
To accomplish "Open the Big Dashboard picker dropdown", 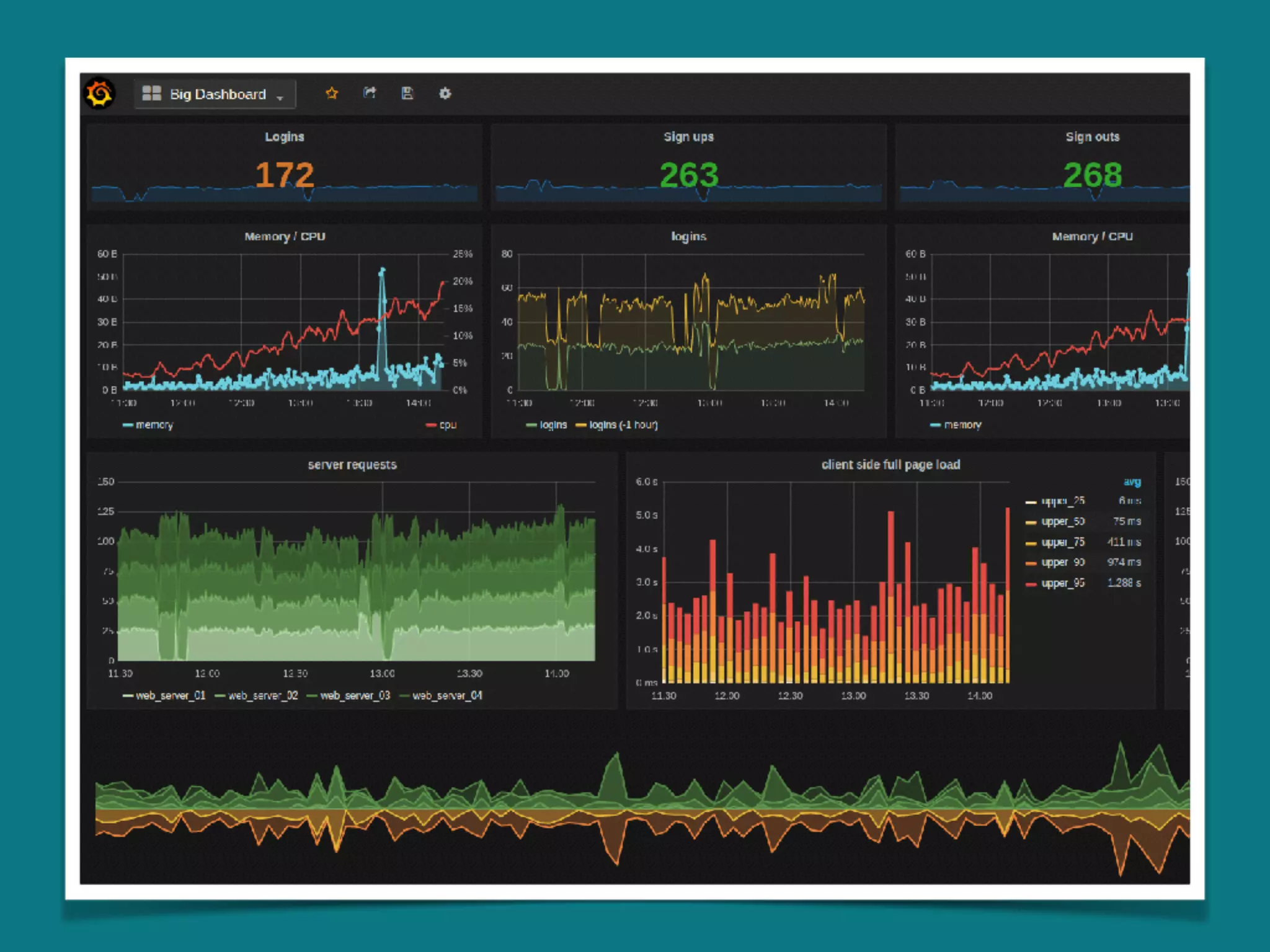I will tap(218, 94).
